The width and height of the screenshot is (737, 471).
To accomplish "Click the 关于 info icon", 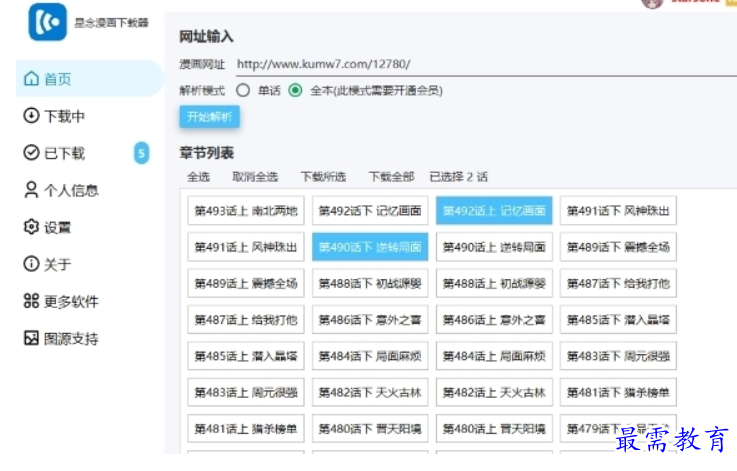I will [31, 264].
